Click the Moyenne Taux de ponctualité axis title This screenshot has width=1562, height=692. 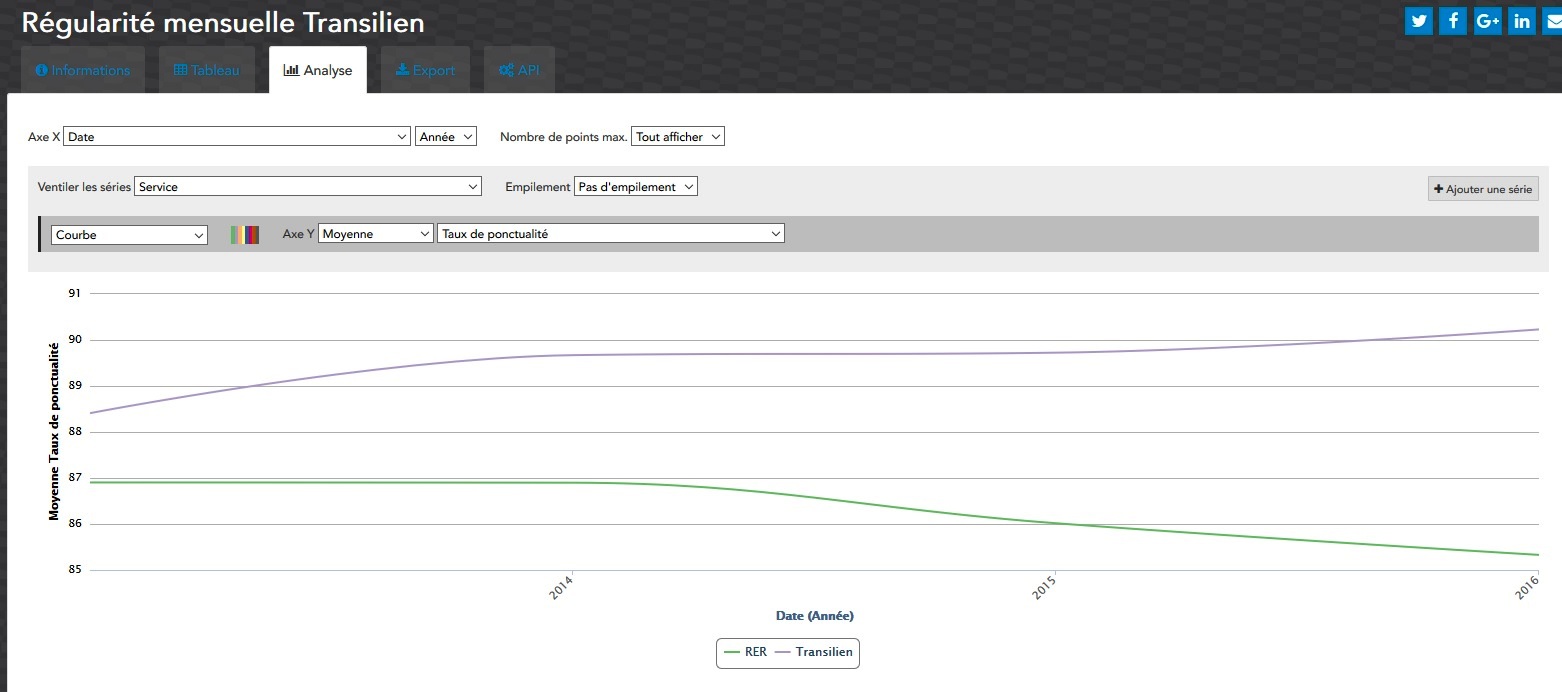[54, 431]
